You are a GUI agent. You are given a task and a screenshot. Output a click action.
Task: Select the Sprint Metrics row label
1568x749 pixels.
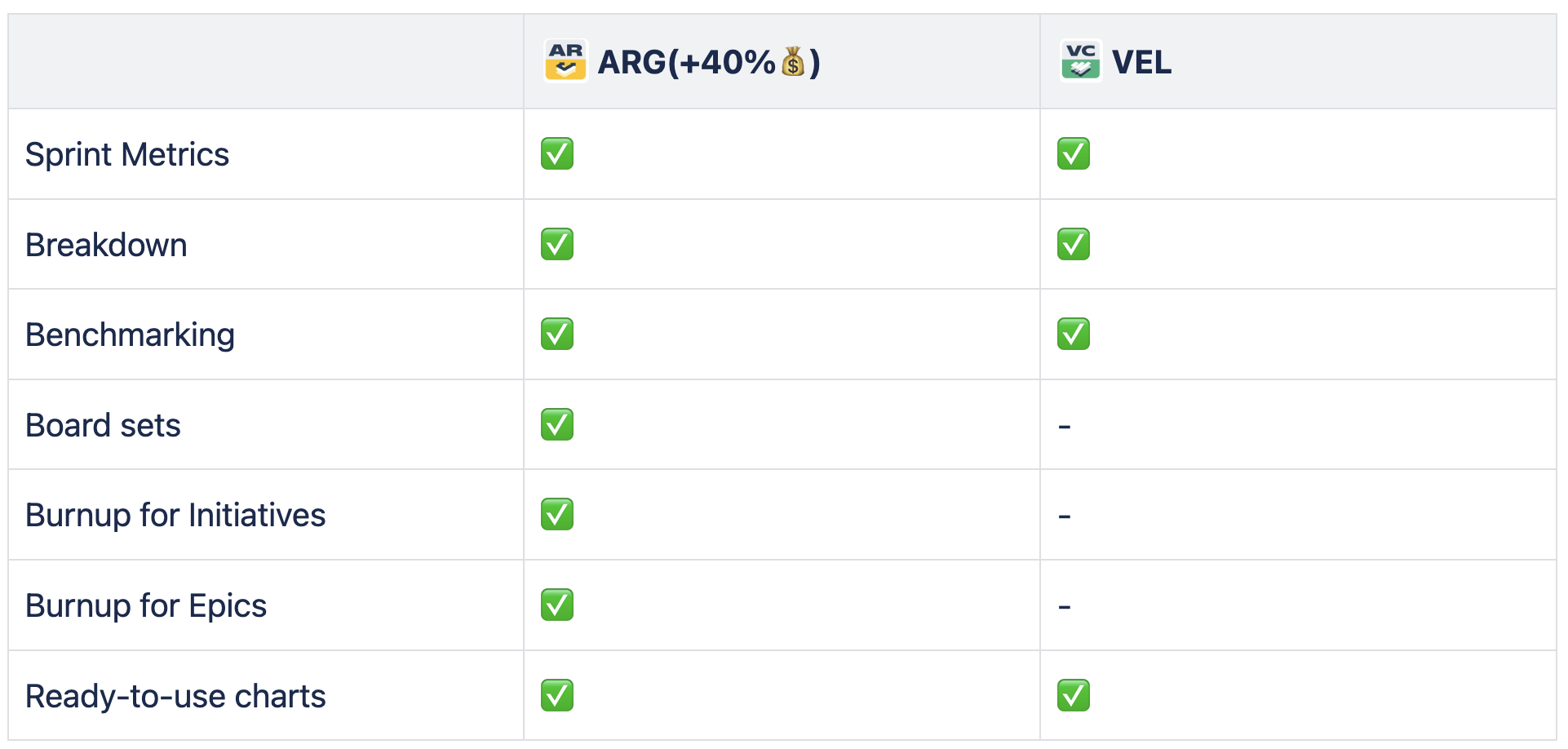tap(127, 155)
